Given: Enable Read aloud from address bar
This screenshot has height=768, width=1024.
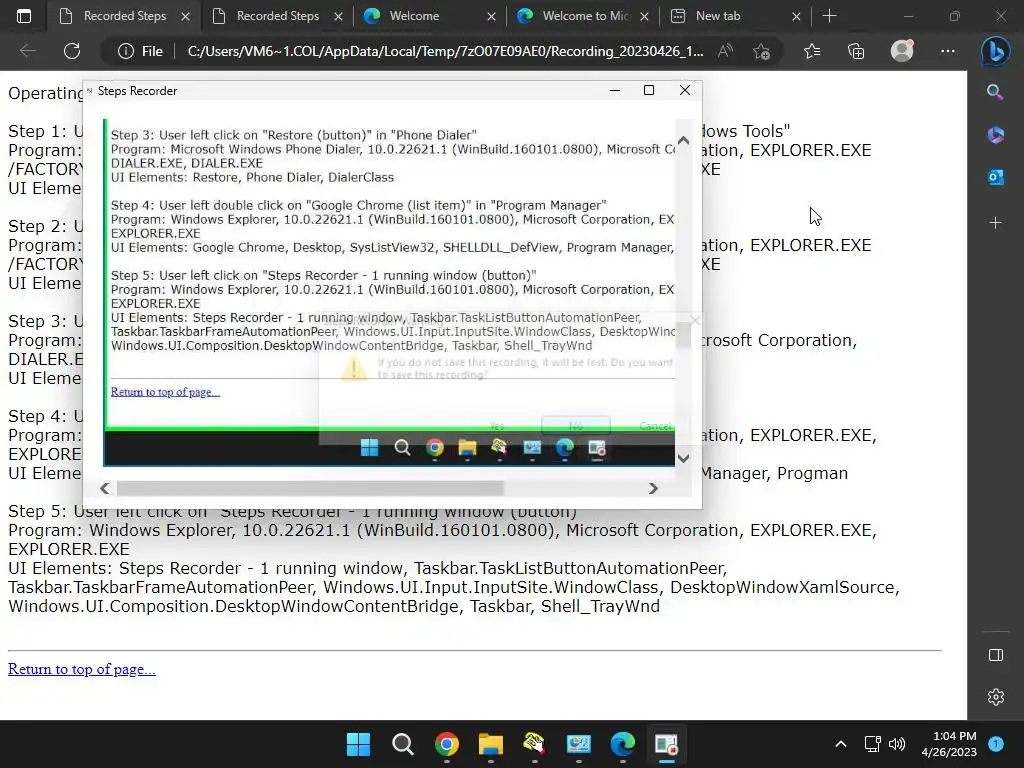Looking at the screenshot, I should (x=725, y=51).
